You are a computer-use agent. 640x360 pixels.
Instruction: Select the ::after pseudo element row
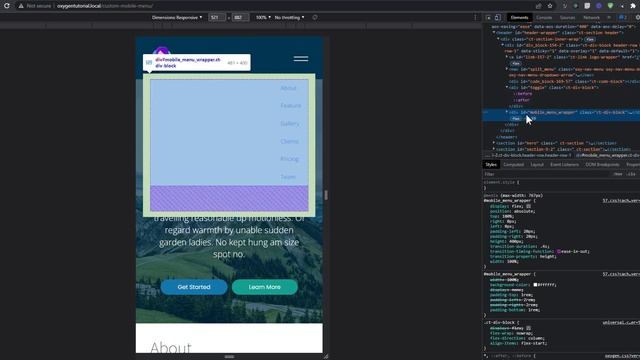523,100
